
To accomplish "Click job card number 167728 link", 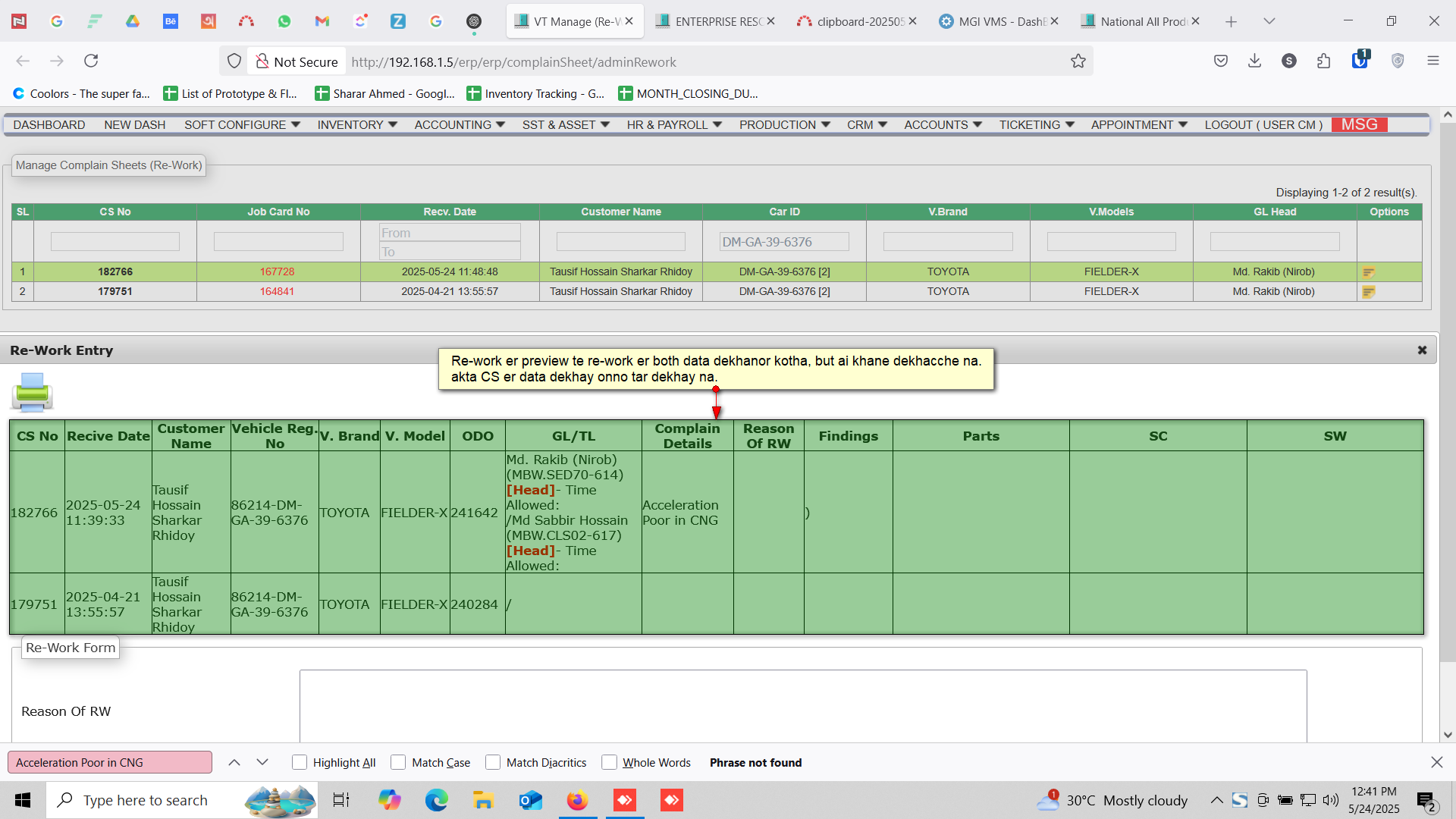I will (277, 272).
